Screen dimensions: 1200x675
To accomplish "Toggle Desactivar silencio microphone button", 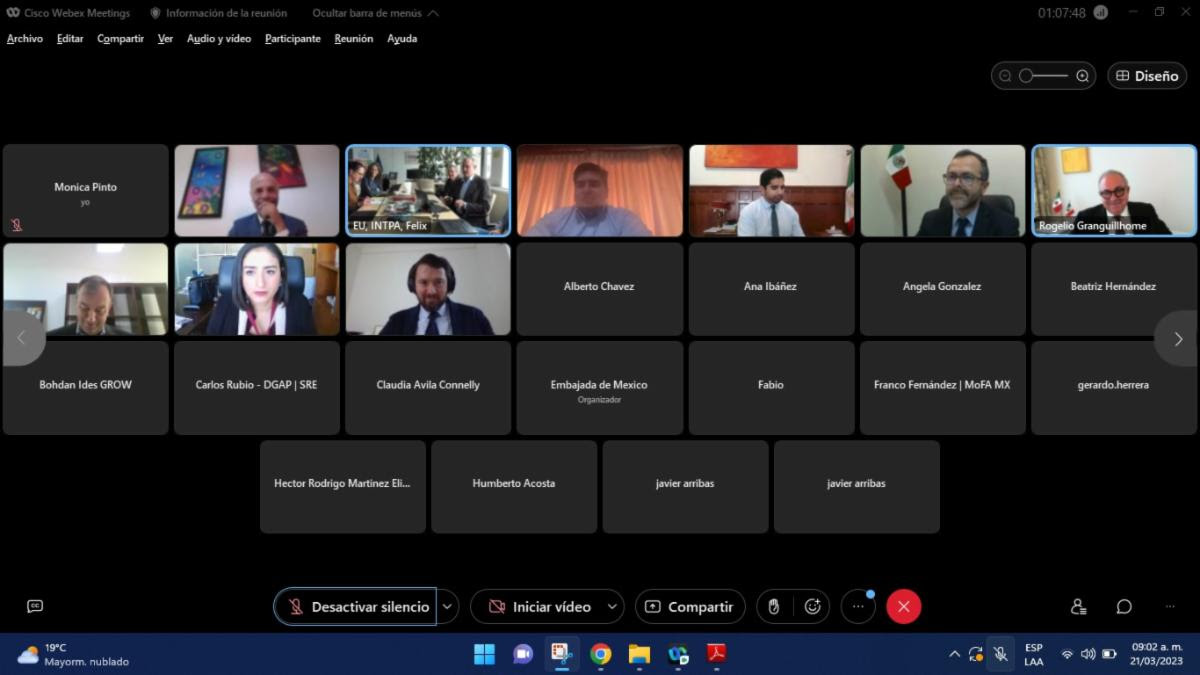I will point(356,606).
